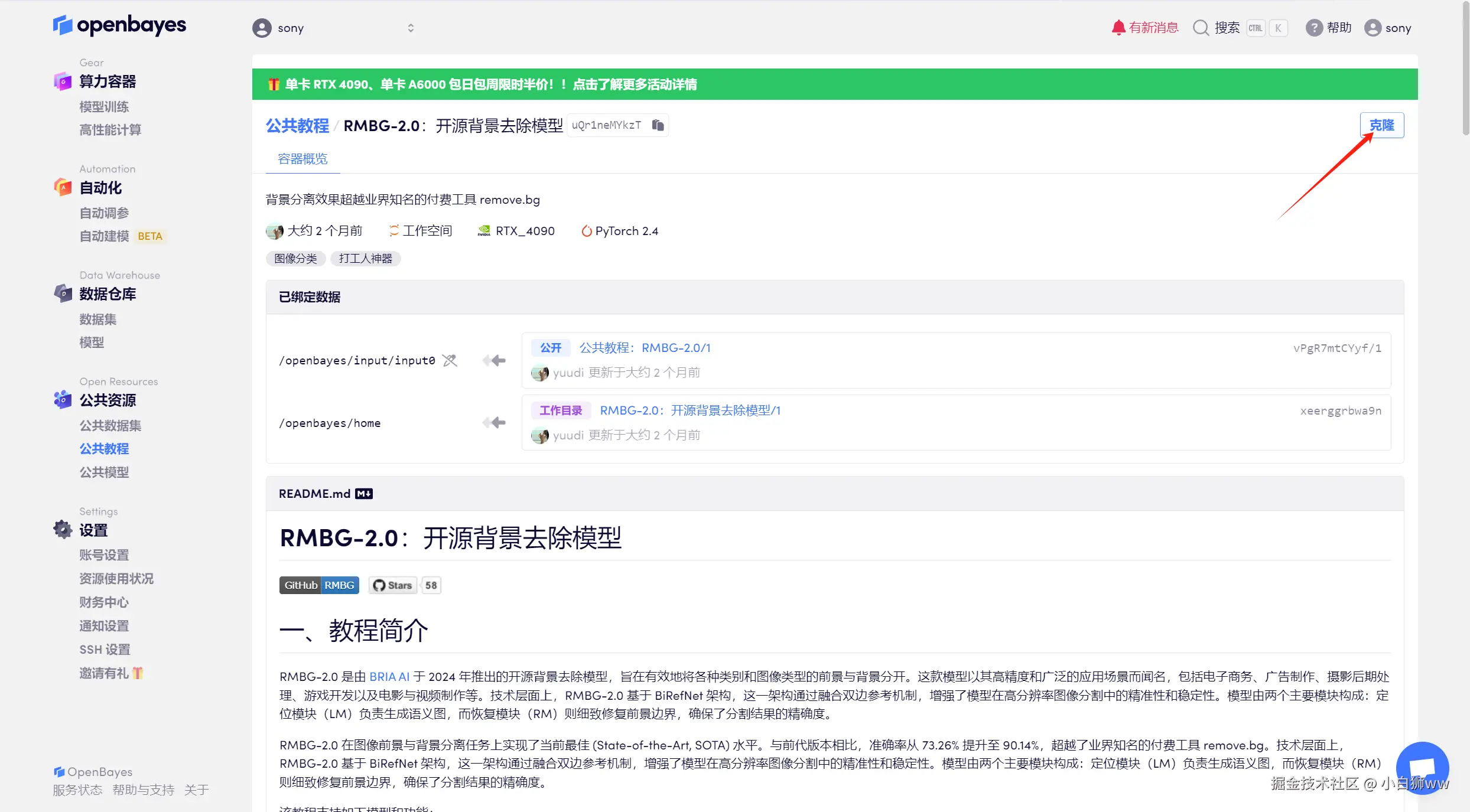Screen dimensions: 1470x812
Task: Open the SSH 设置 sidebar item
Action: pos(105,650)
